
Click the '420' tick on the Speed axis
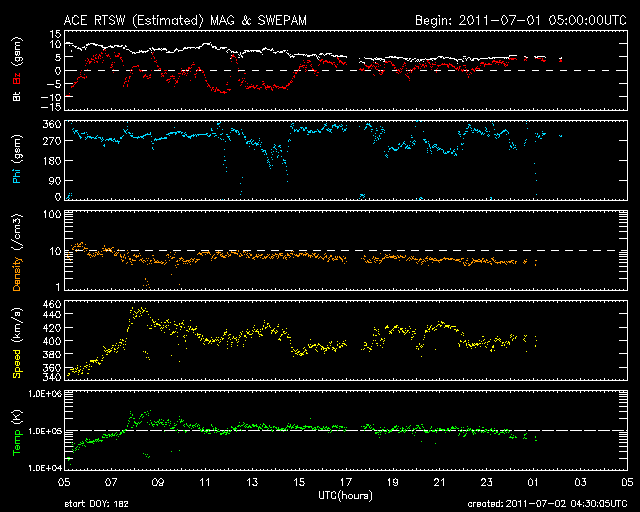52,328
